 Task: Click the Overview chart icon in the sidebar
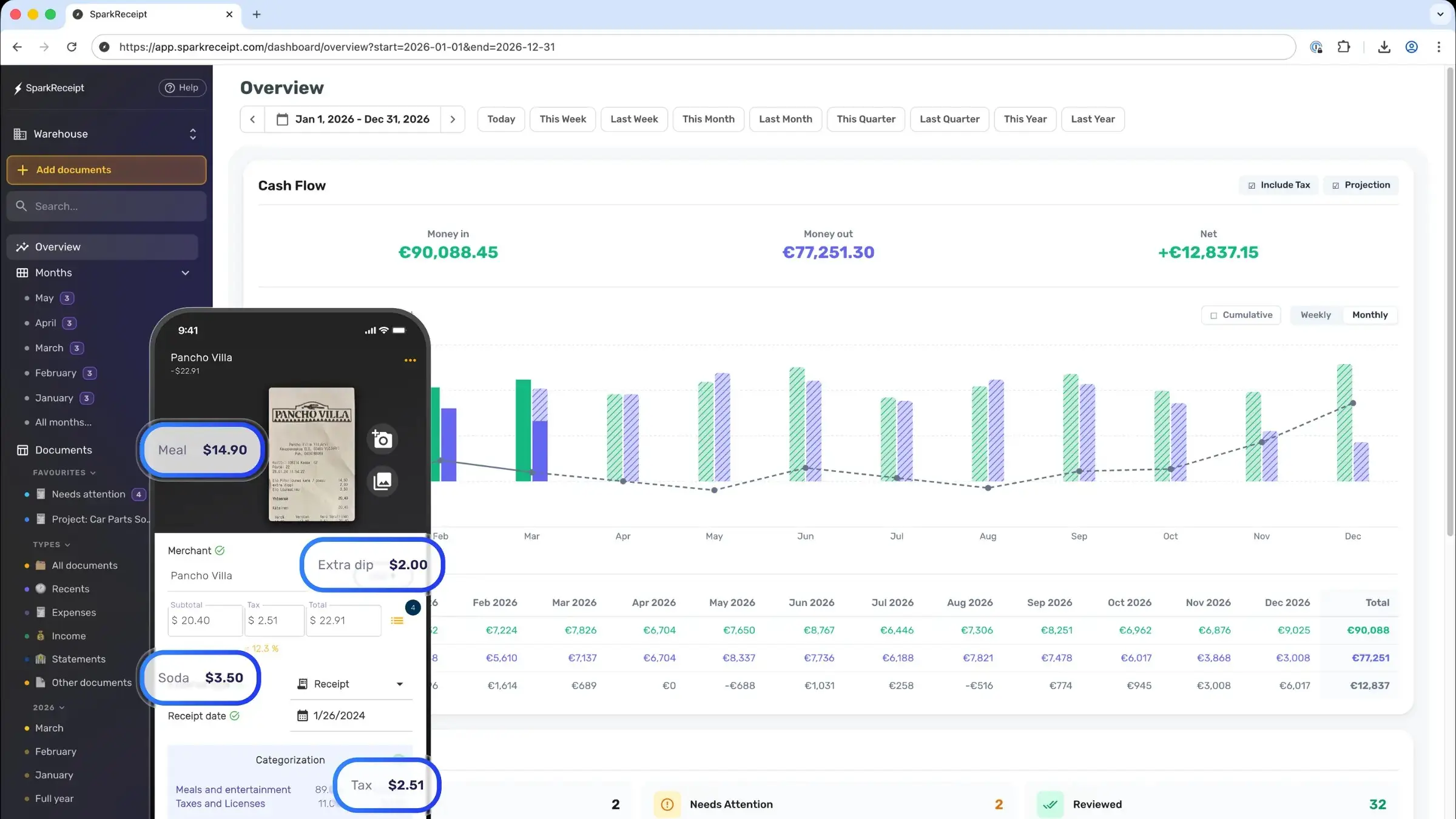pyautogui.click(x=22, y=246)
